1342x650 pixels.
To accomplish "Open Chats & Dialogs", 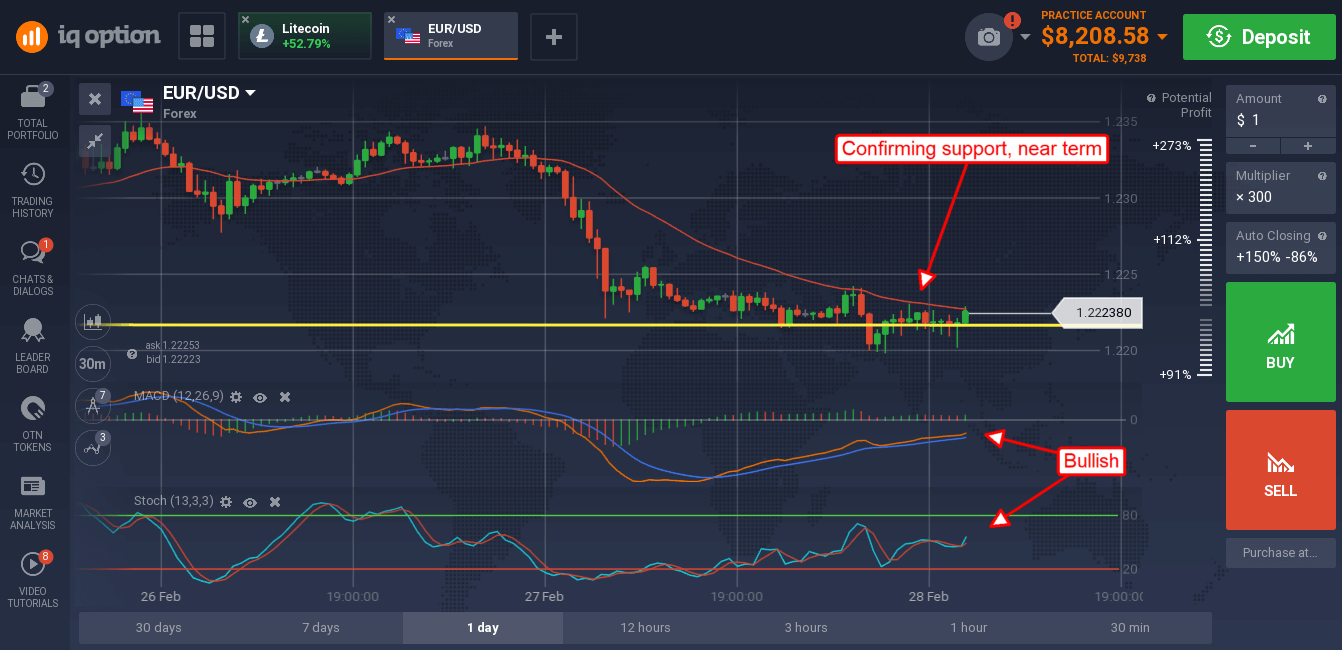I will 33,268.
